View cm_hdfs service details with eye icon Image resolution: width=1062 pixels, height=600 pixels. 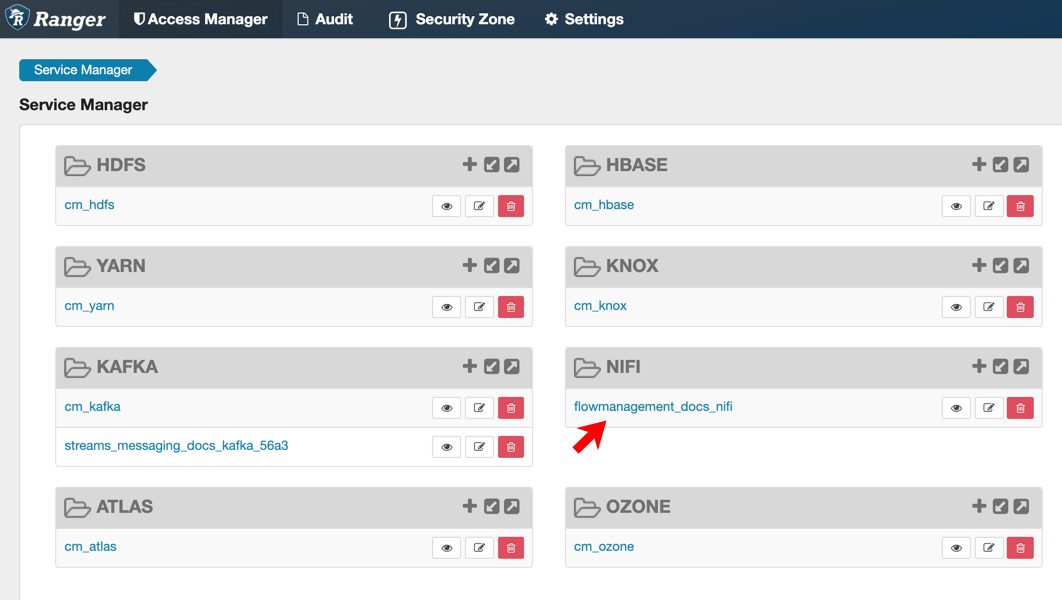447,206
